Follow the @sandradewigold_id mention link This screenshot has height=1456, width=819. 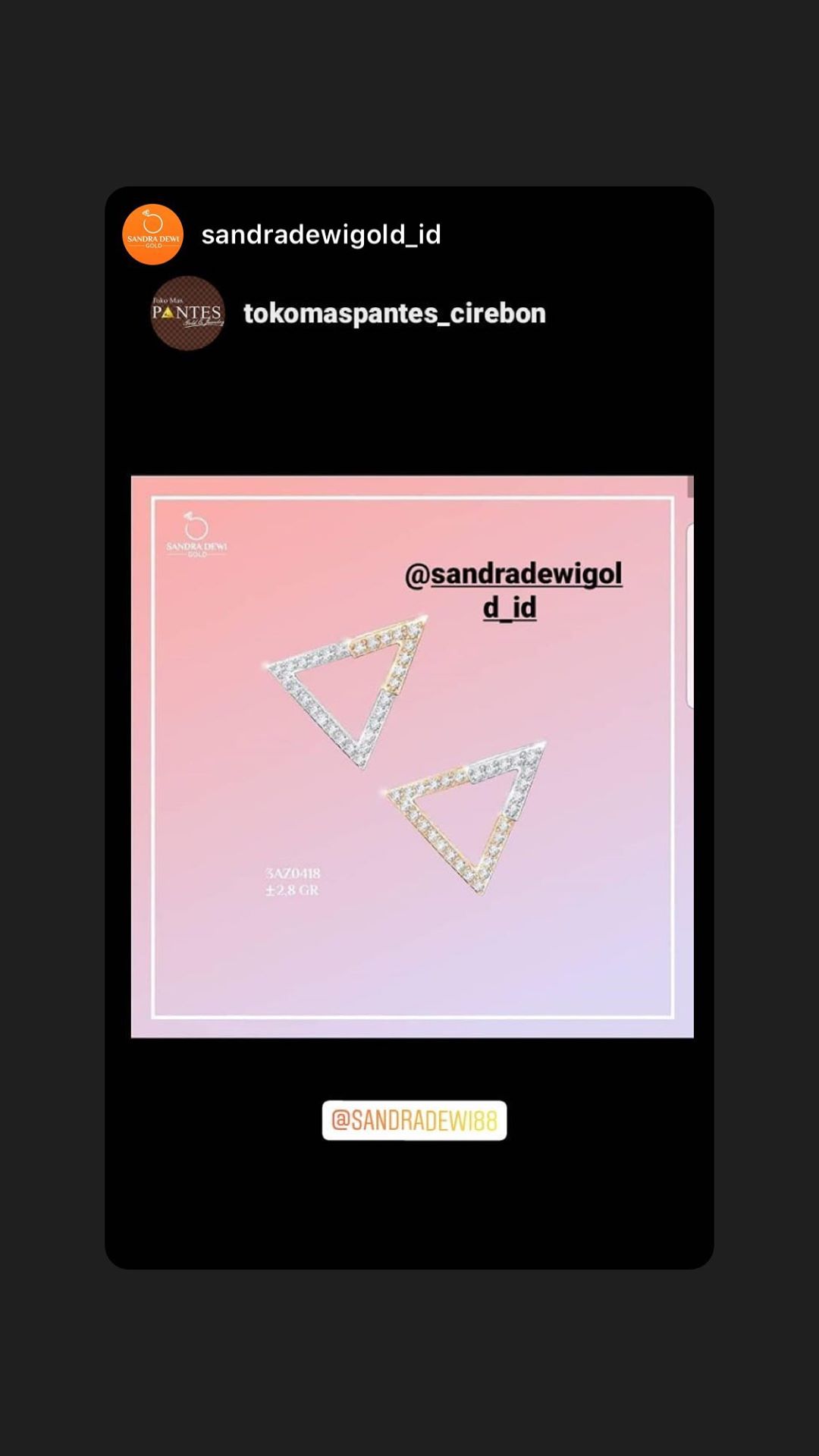click(513, 590)
